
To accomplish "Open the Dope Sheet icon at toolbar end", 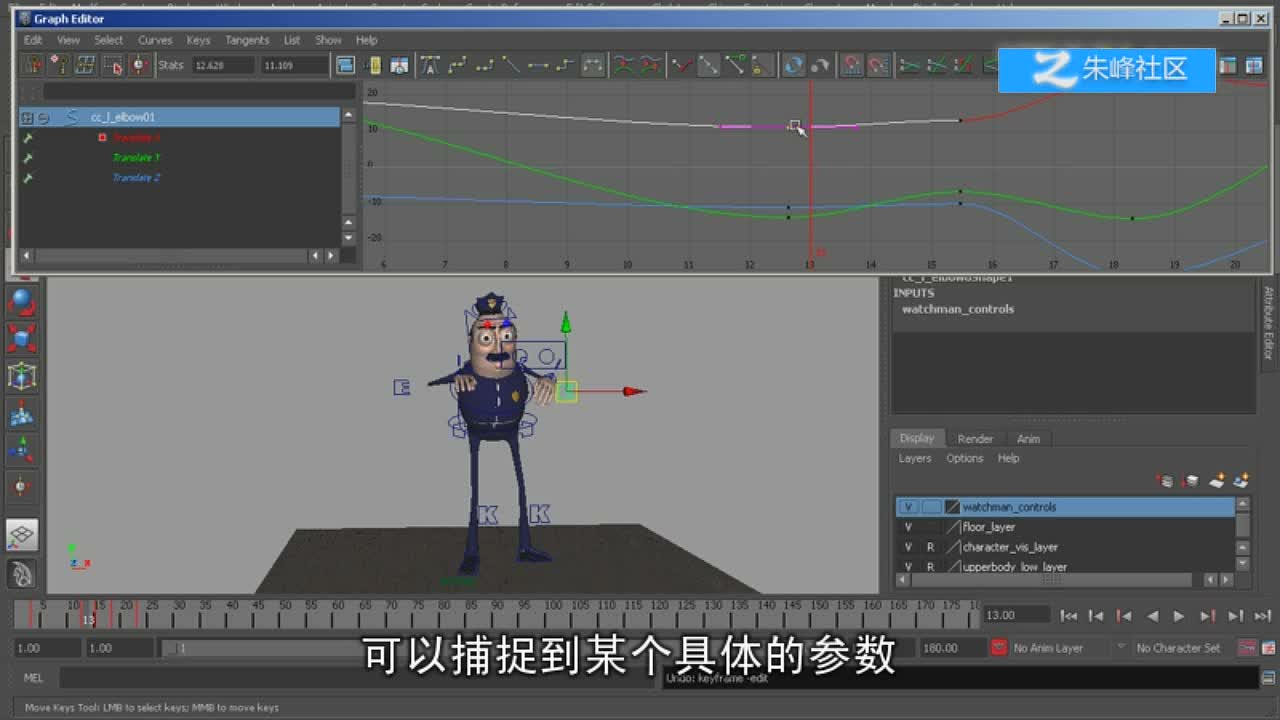I will pyautogui.click(x=1228, y=66).
